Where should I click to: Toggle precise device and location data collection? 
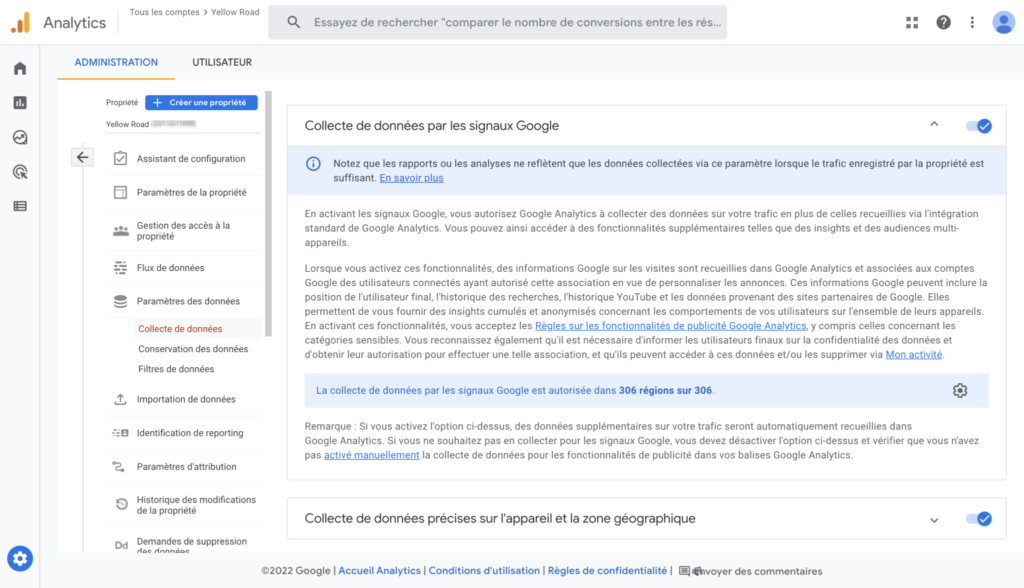click(x=978, y=519)
